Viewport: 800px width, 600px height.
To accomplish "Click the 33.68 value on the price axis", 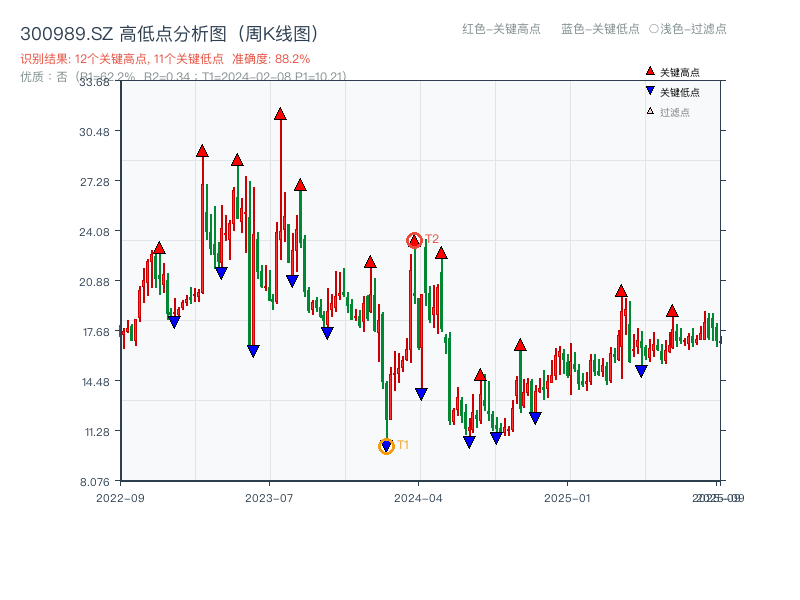I will pos(94,83).
